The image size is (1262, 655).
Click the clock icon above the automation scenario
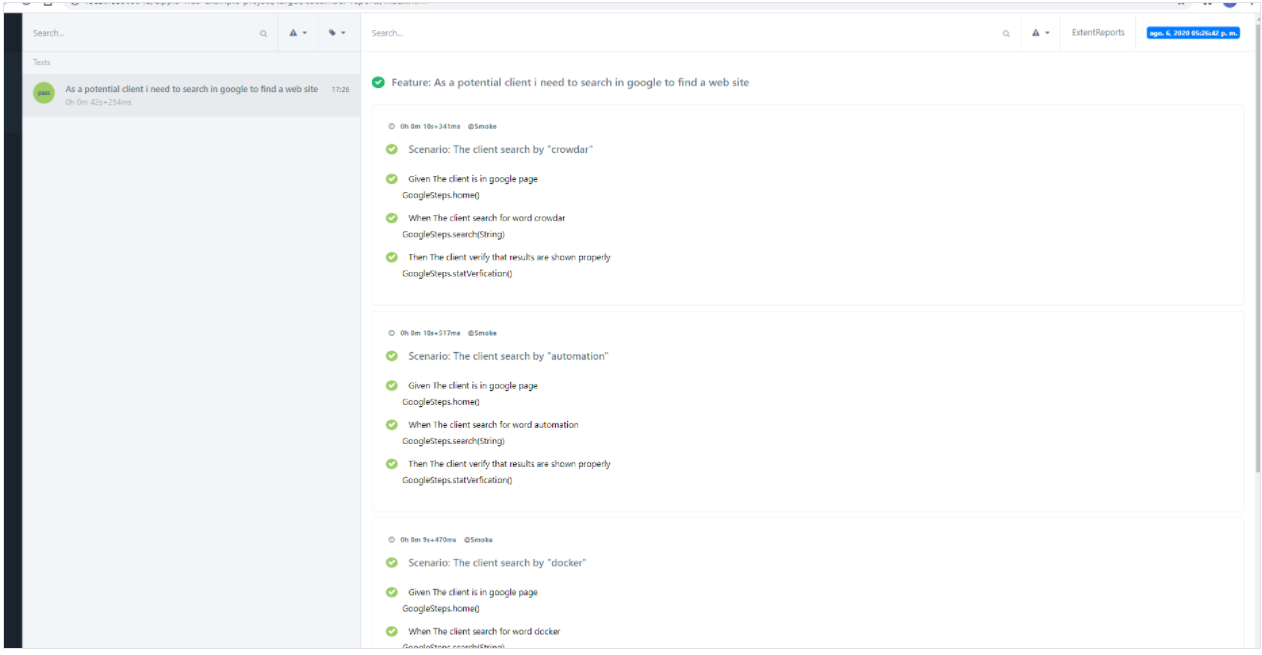[392, 333]
